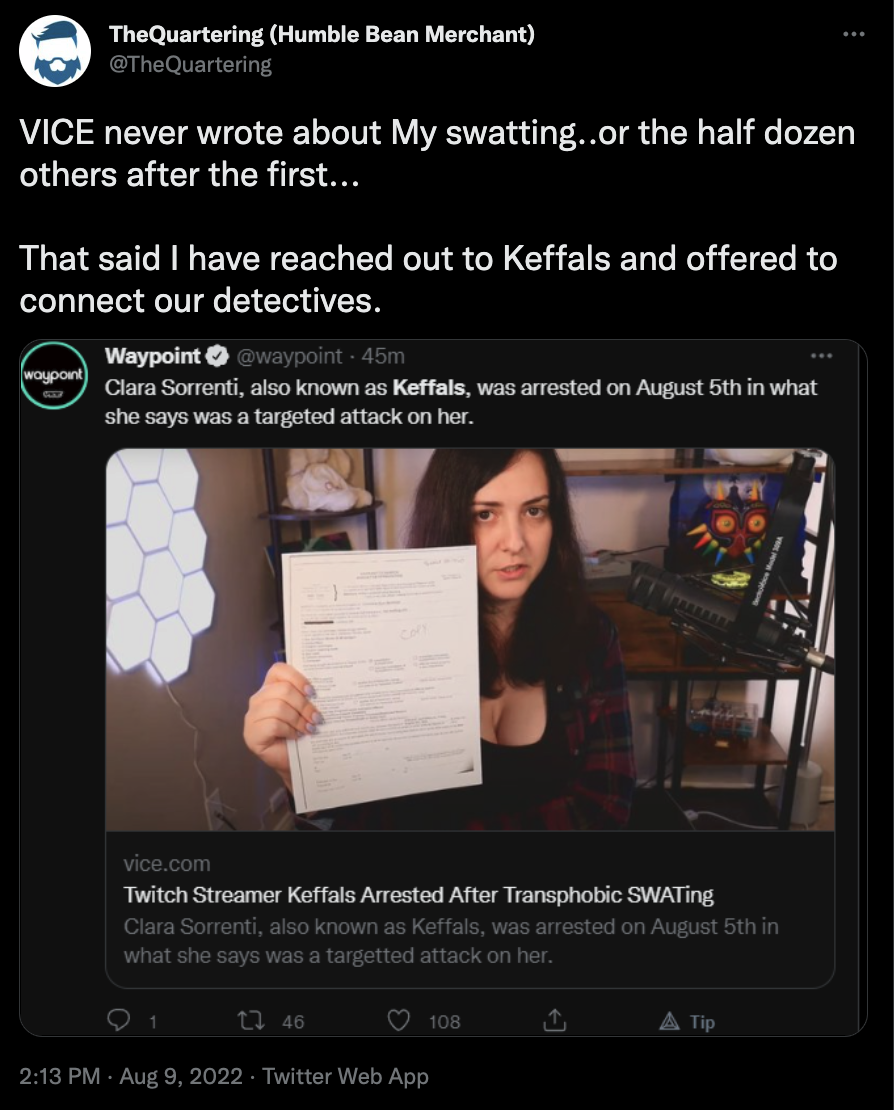Click the Waypoint verified badge
This screenshot has width=894, height=1110.
(x=217, y=356)
